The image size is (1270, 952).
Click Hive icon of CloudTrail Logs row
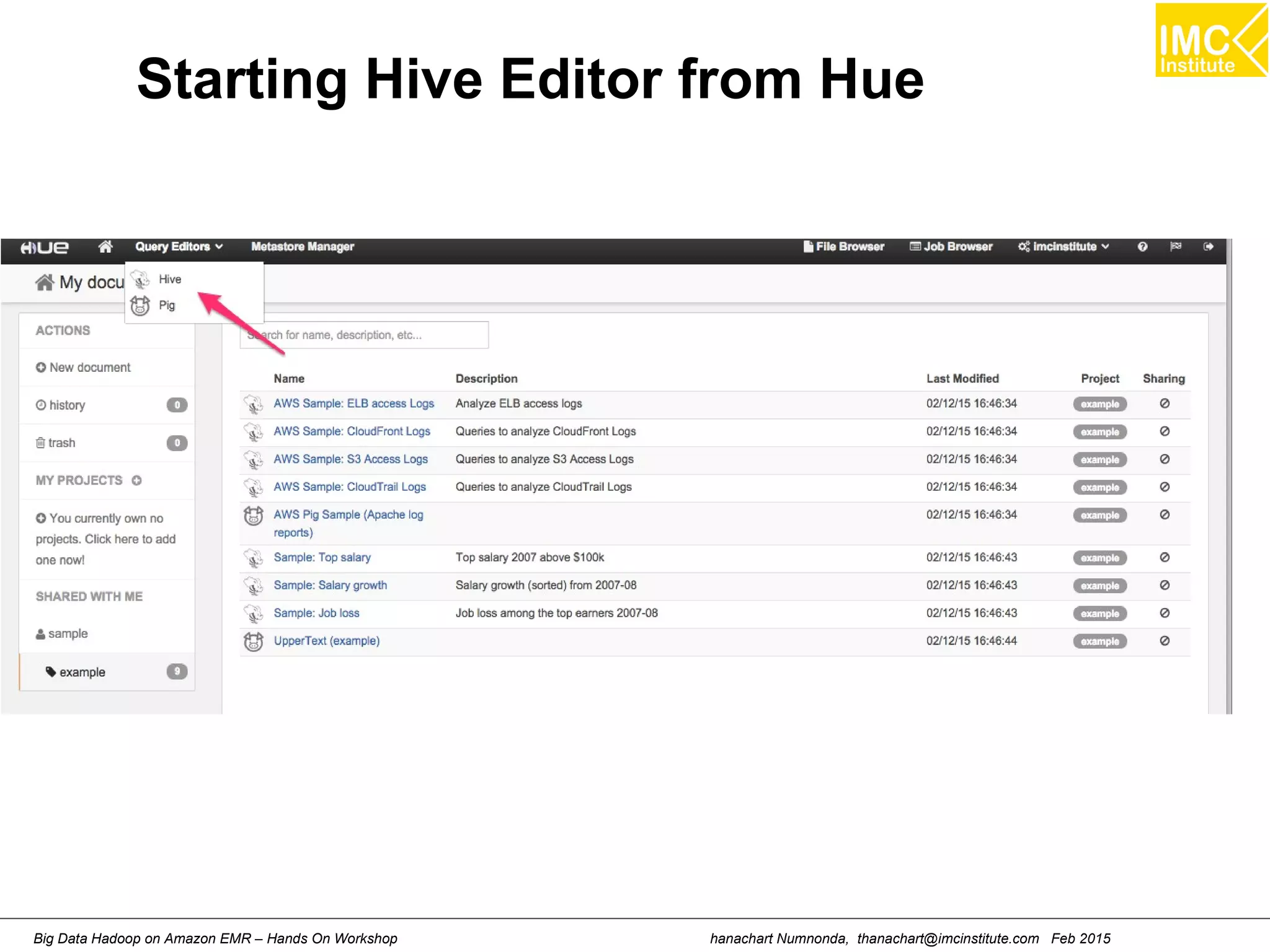253,488
